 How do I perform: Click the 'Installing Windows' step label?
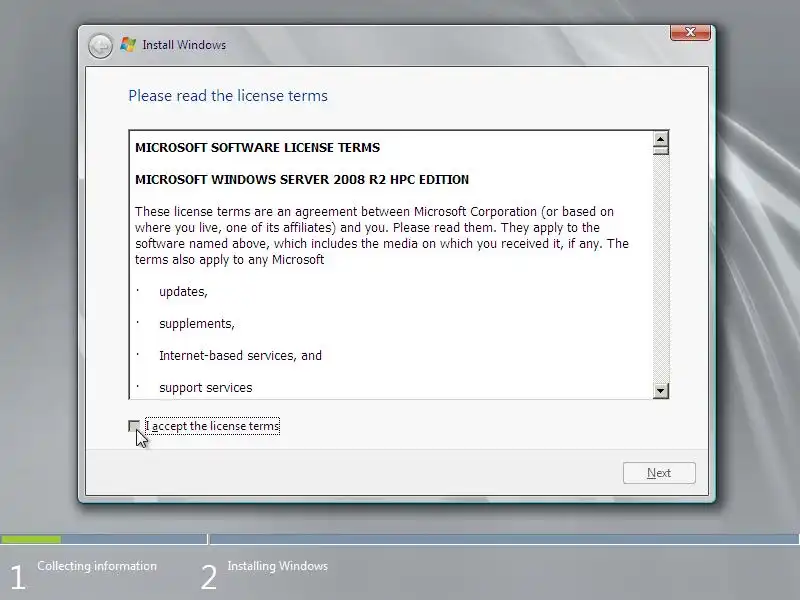click(278, 566)
